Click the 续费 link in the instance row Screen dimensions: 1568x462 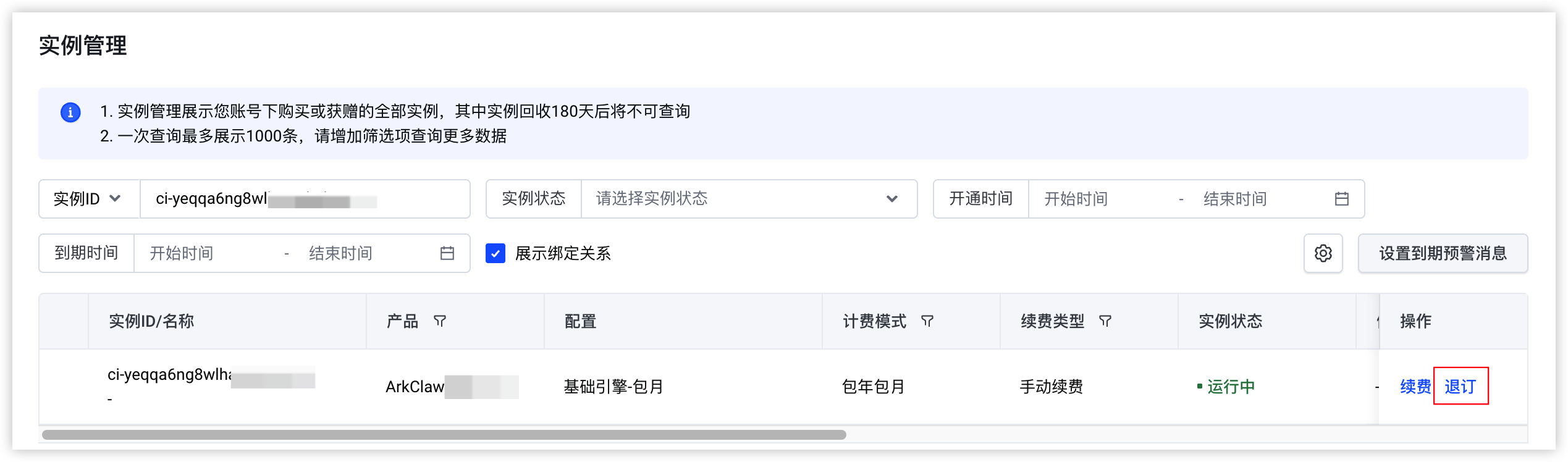[1415, 387]
